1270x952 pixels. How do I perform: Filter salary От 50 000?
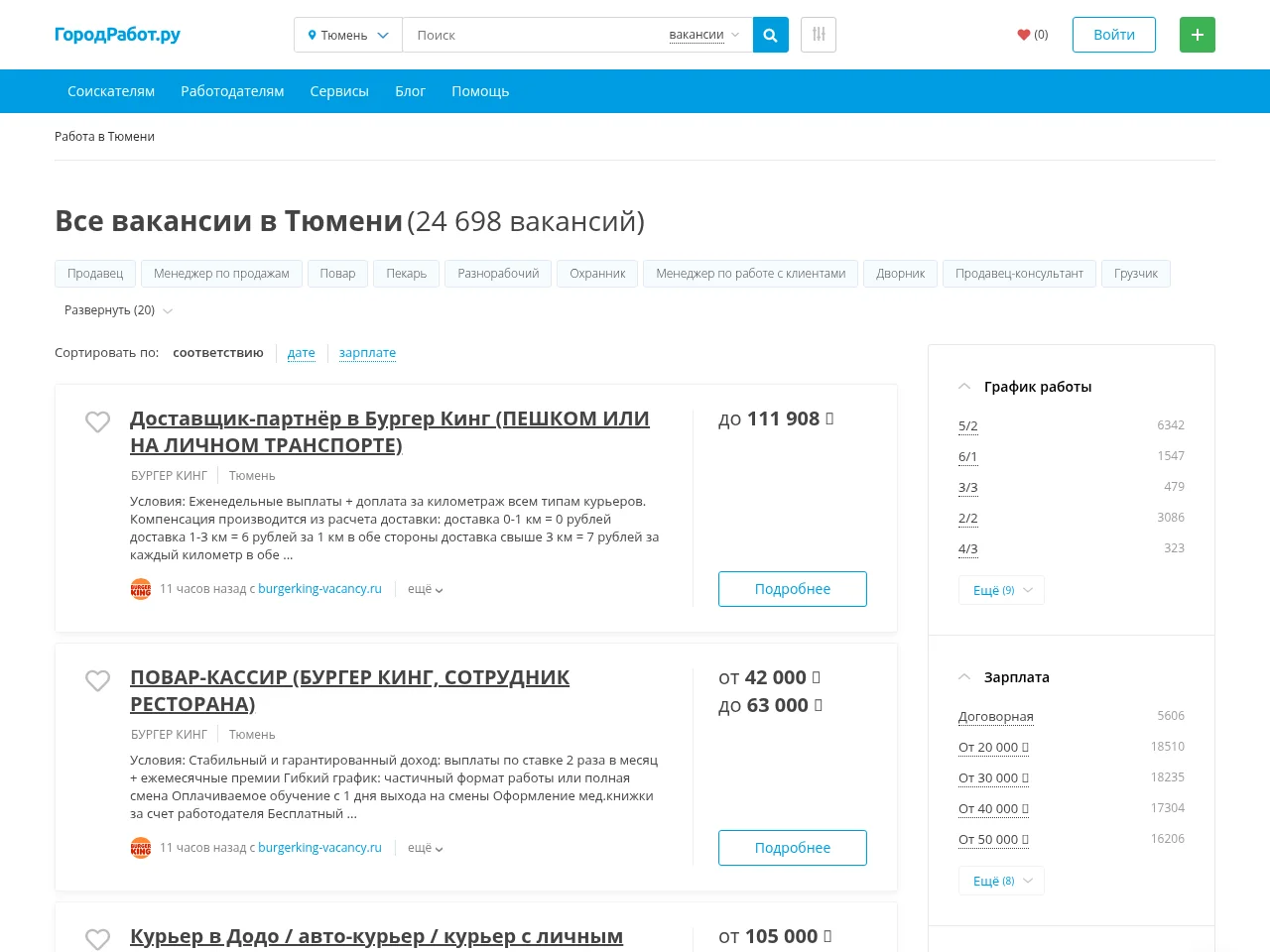[993, 840]
